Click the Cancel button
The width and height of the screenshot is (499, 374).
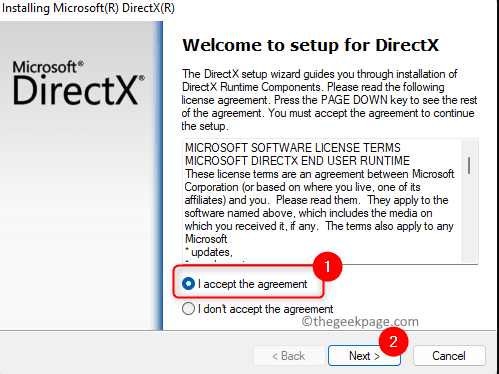449,356
